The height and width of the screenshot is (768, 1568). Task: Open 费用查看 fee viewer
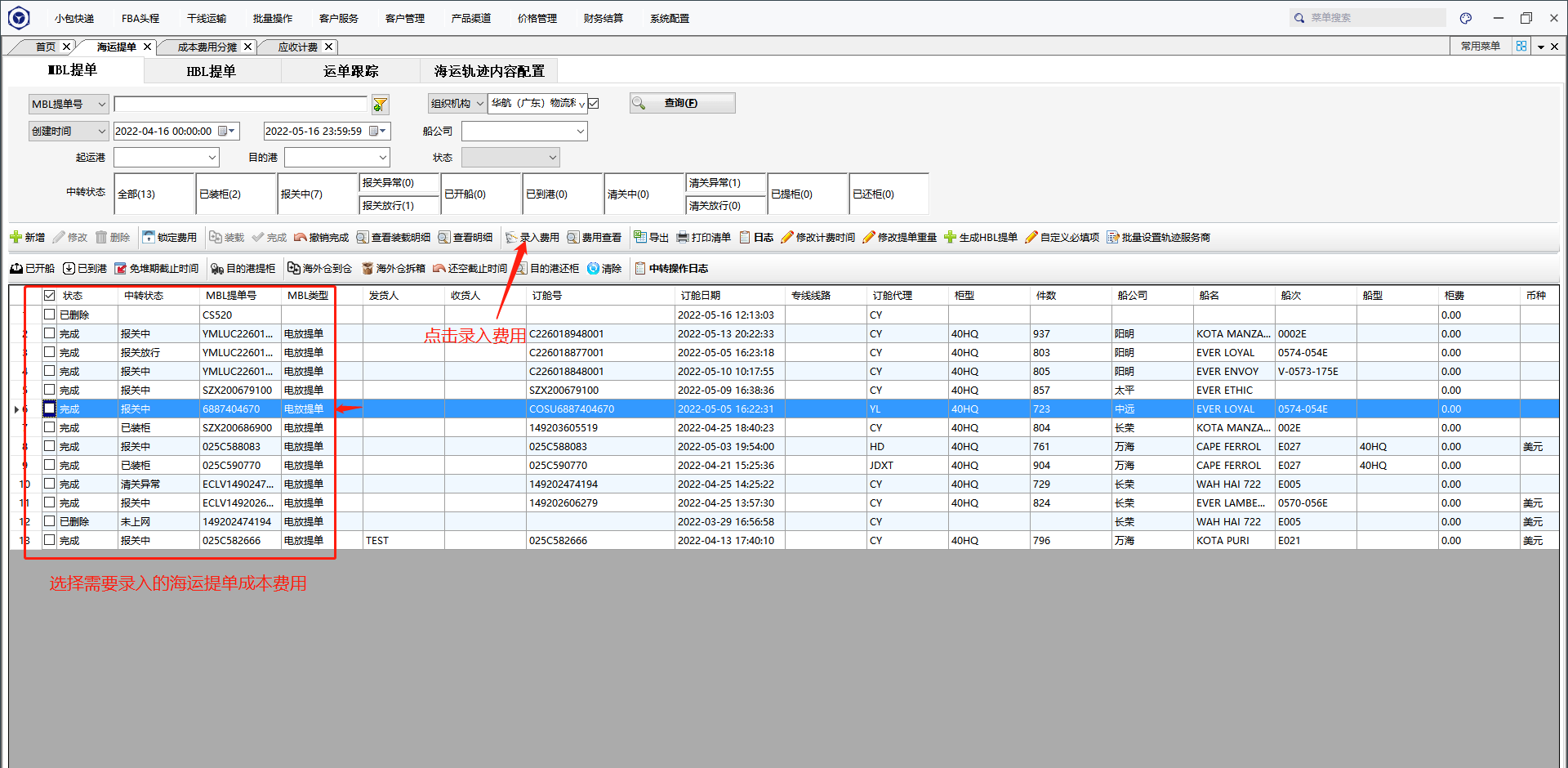(x=594, y=237)
